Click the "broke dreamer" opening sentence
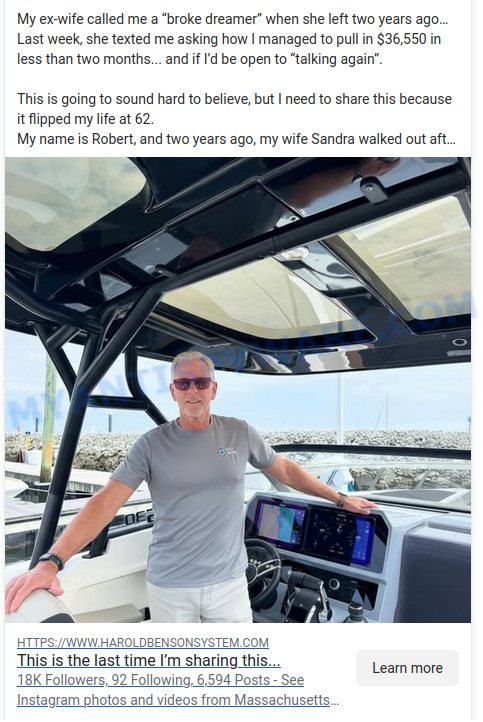This screenshot has width=483, height=722. (x=233, y=19)
